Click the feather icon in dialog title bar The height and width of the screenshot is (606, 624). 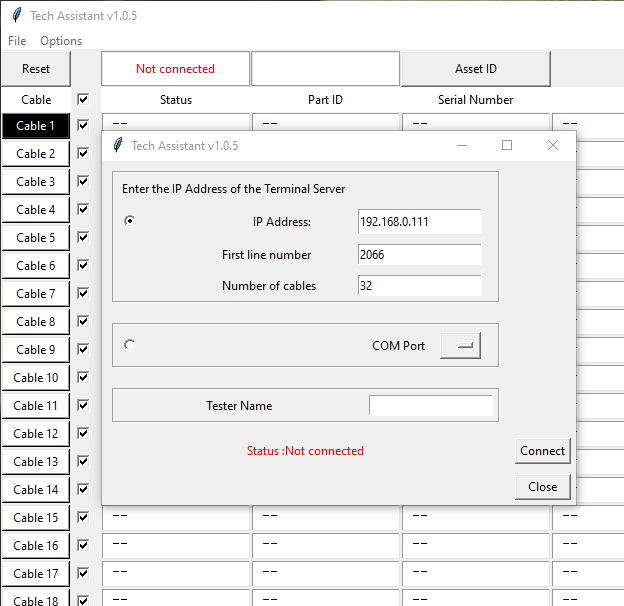[x=117, y=146]
